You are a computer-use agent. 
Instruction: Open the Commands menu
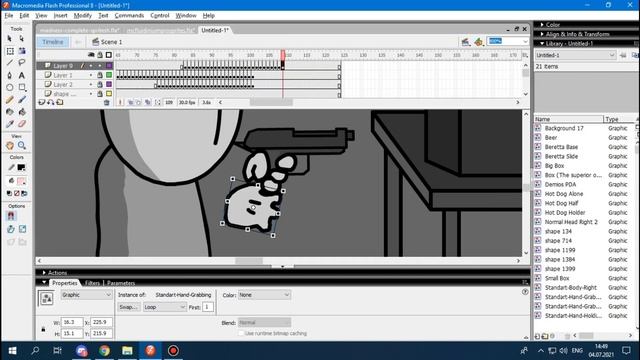(129, 16)
